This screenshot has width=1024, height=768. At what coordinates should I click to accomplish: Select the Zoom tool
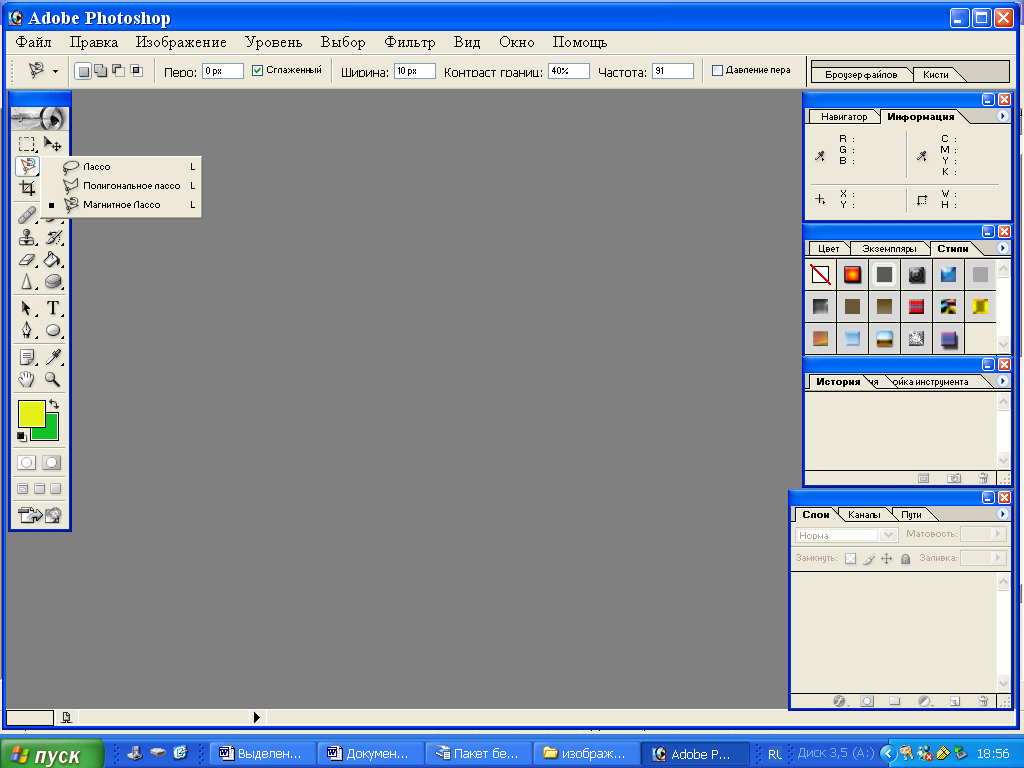tap(54, 379)
